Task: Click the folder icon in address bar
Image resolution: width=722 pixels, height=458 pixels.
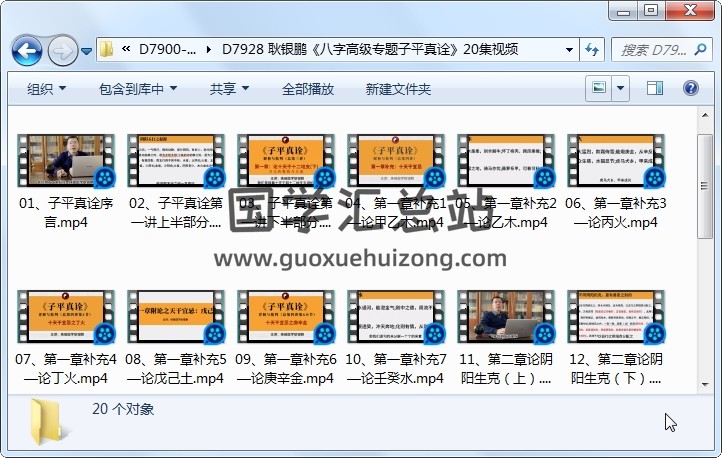Action: [106, 49]
